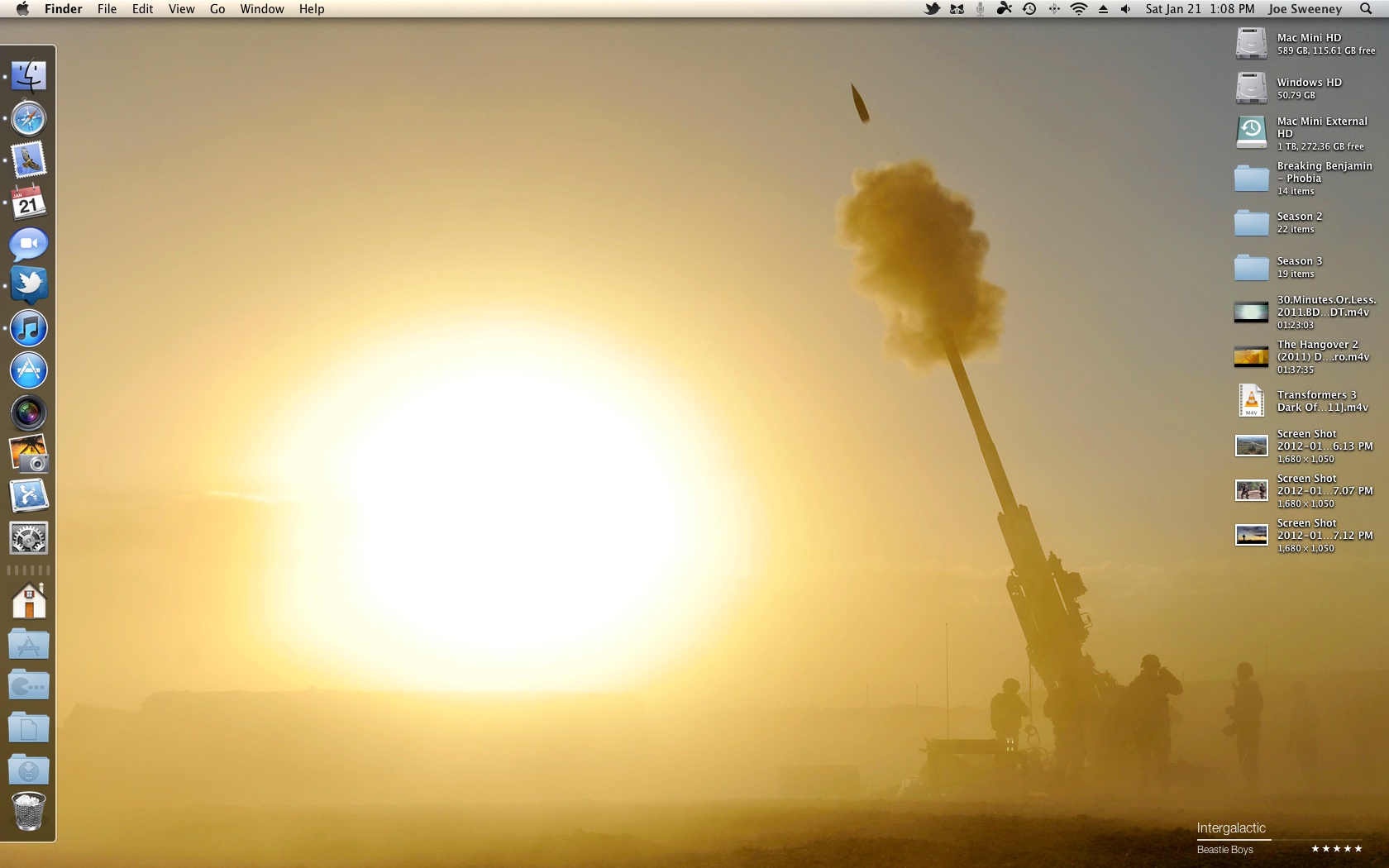Launch iPhoto from the dock

tap(29, 455)
